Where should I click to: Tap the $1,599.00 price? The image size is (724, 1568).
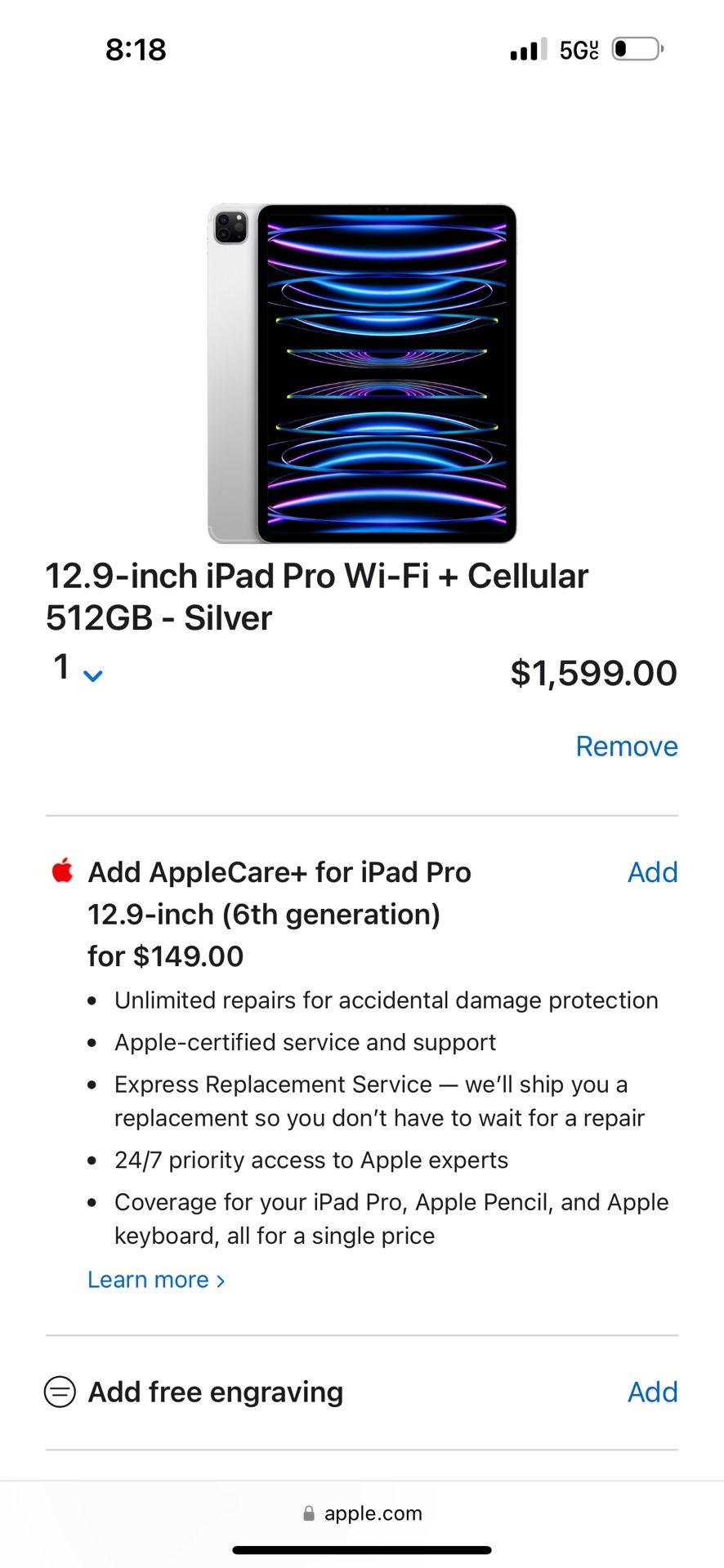593,673
